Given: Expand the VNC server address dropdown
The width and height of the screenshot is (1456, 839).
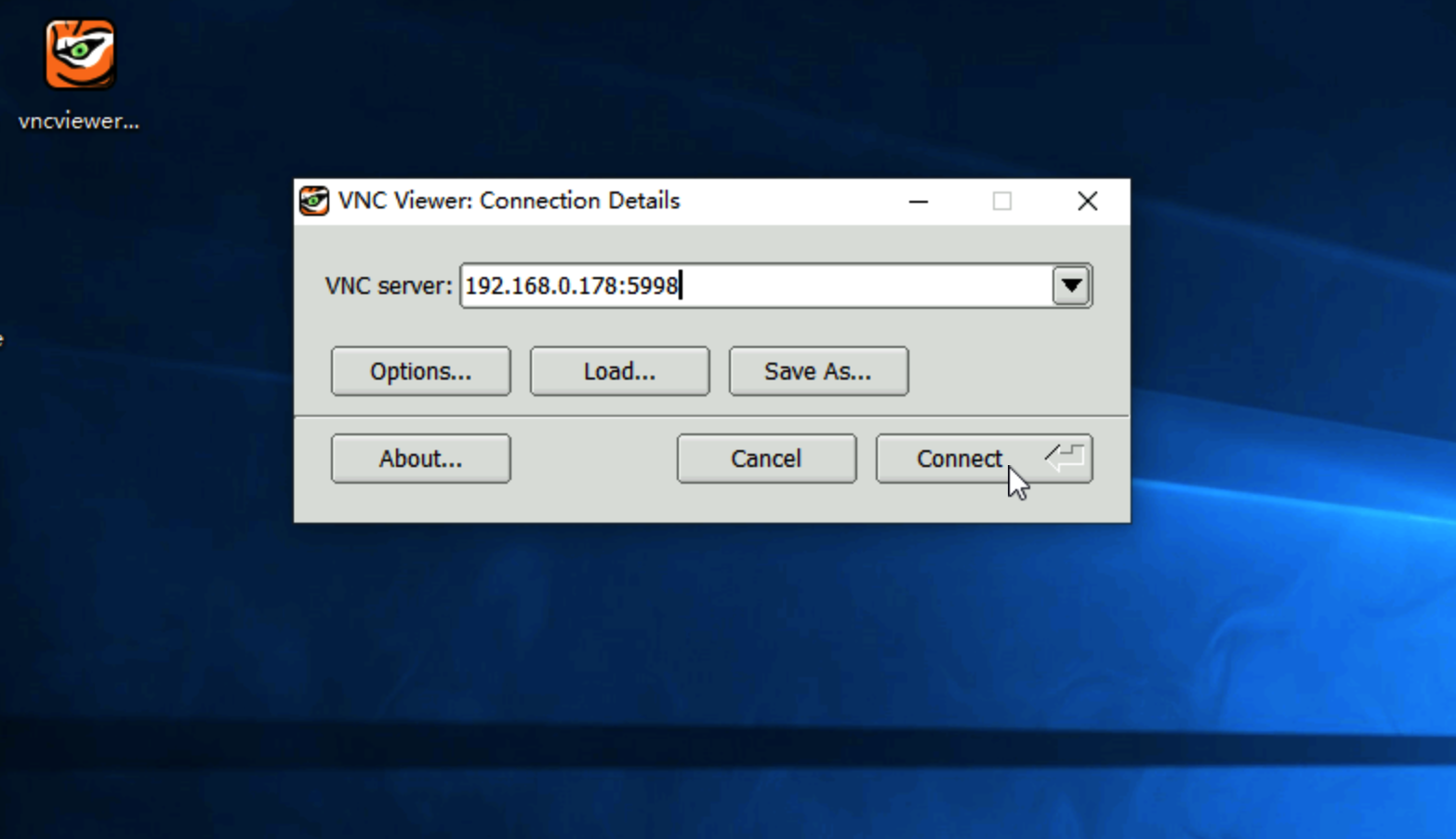Looking at the screenshot, I should tap(1071, 286).
